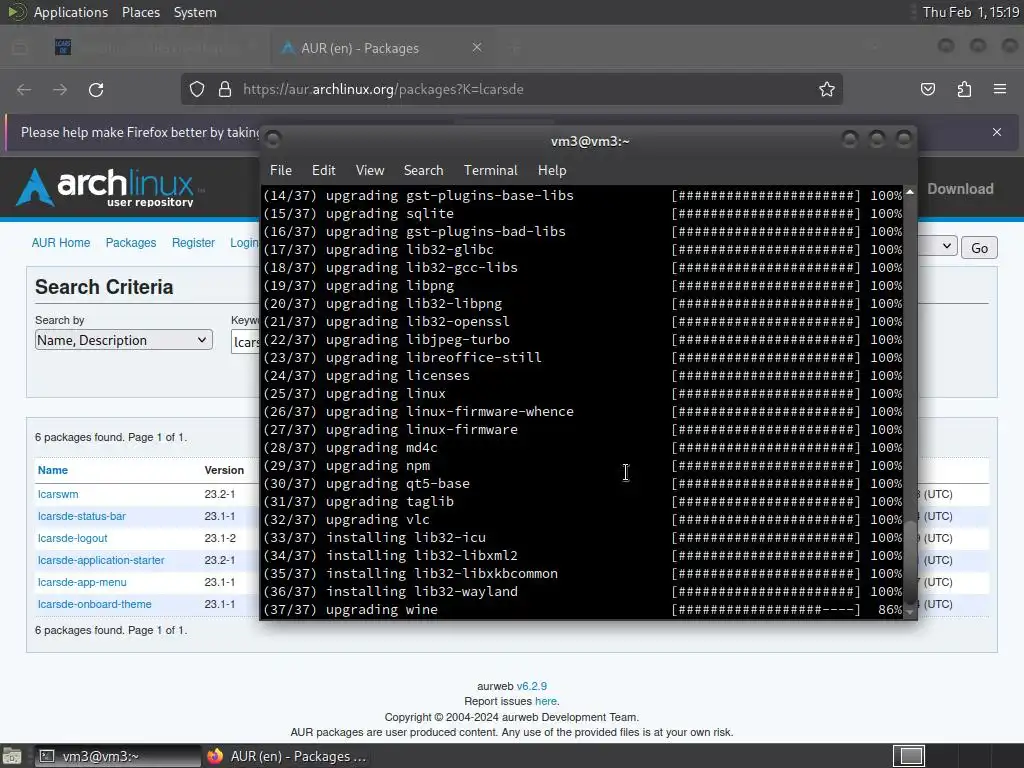This screenshot has width=1024, height=768.
Task: Click the wine upgrade progress bar at 86%
Action: [766, 609]
